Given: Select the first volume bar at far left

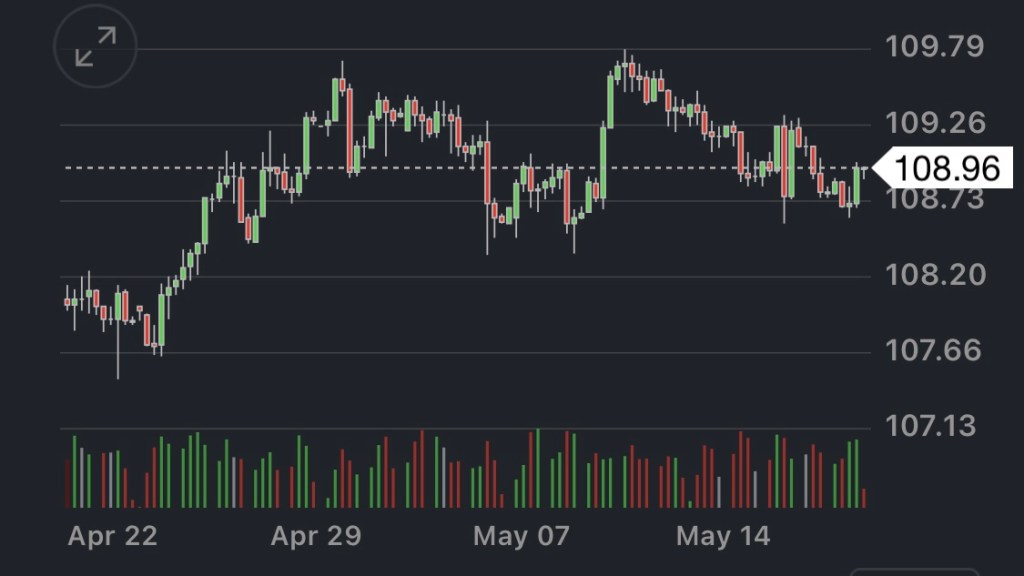Looking at the screenshot, I should pyautogui.click(x=68, y=484).
